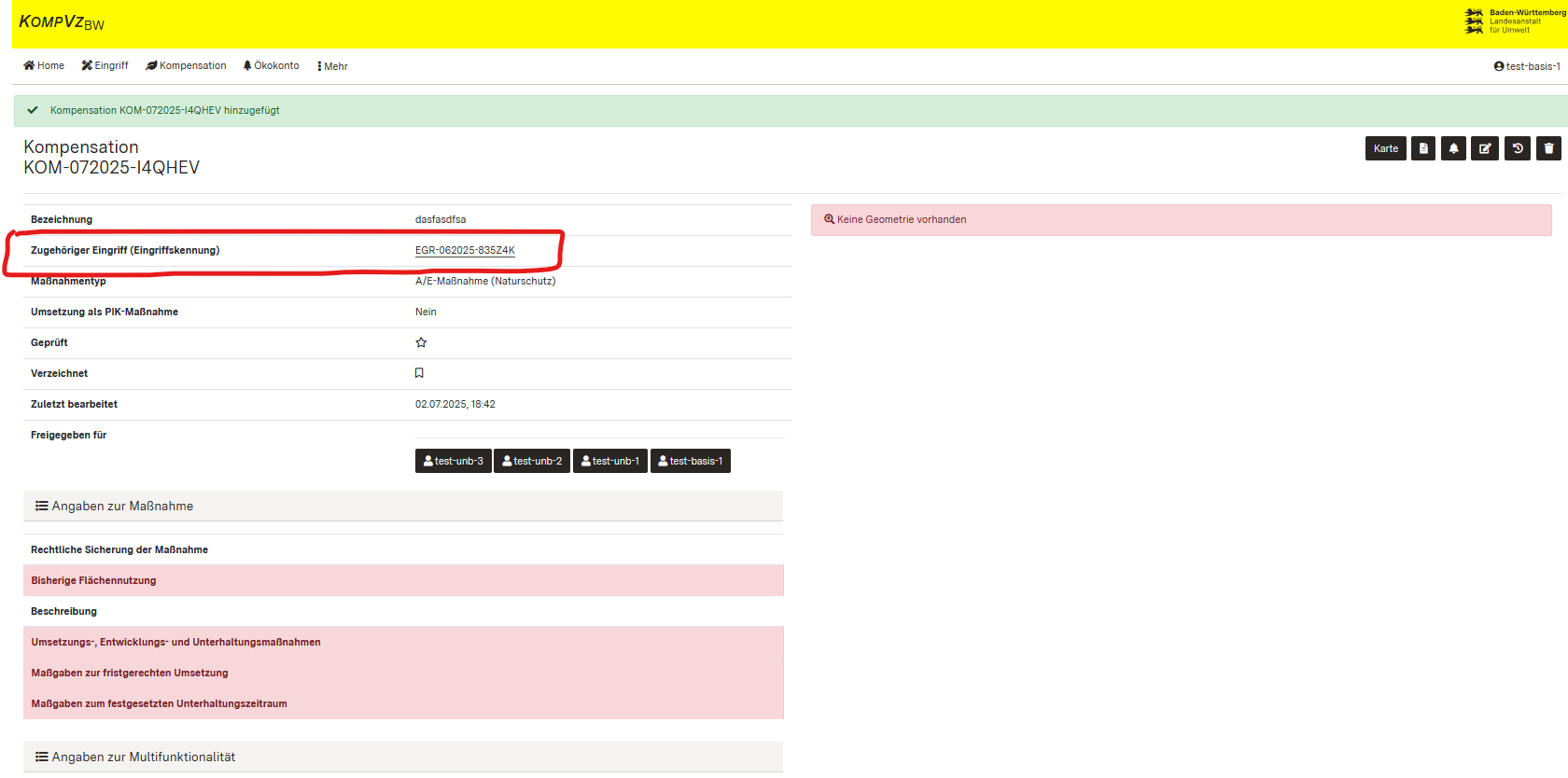Click the edit pencil icon button

[x=1485, y=148]
